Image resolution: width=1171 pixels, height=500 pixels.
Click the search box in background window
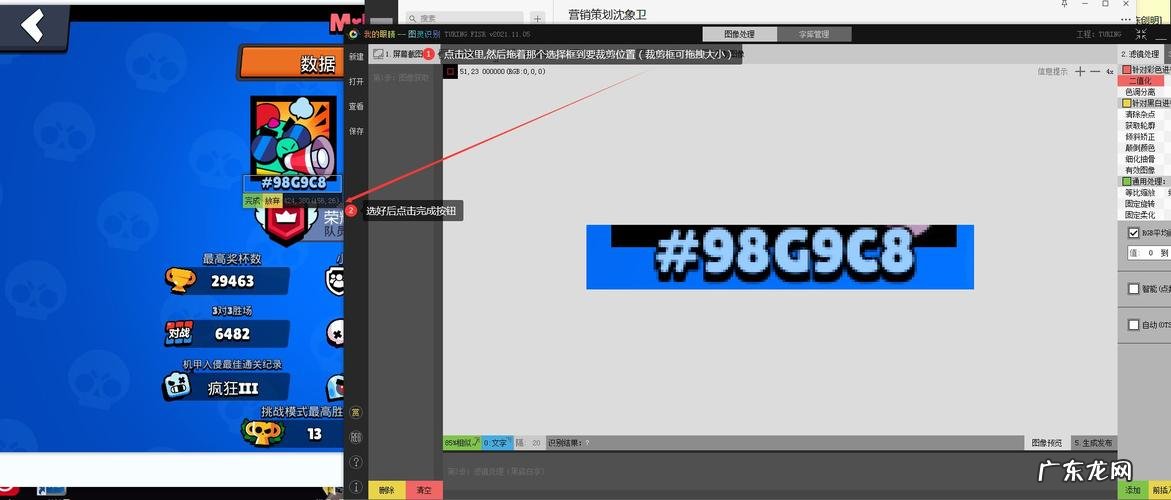coord(465,18)
